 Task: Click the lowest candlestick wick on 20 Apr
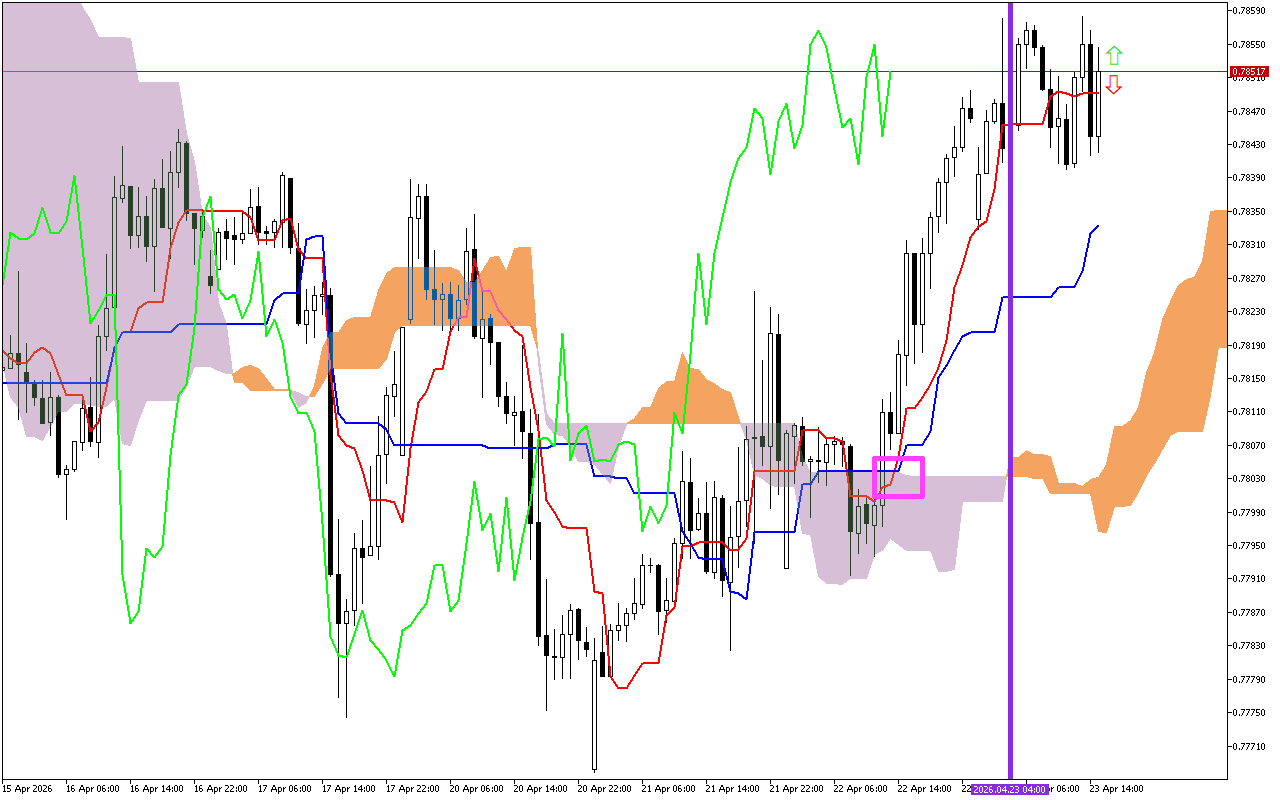pyautogui.click(x=594, y=768)
